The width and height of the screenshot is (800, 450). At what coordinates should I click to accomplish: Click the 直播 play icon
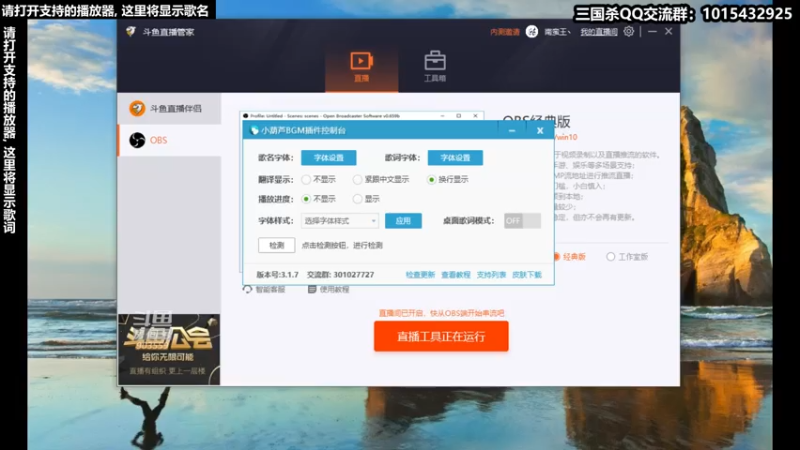click(x=361, y=61)
